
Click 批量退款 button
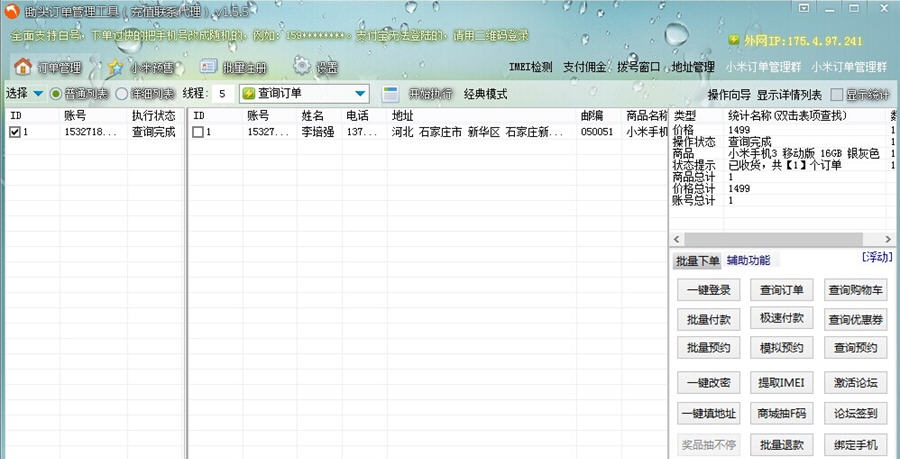781,445
